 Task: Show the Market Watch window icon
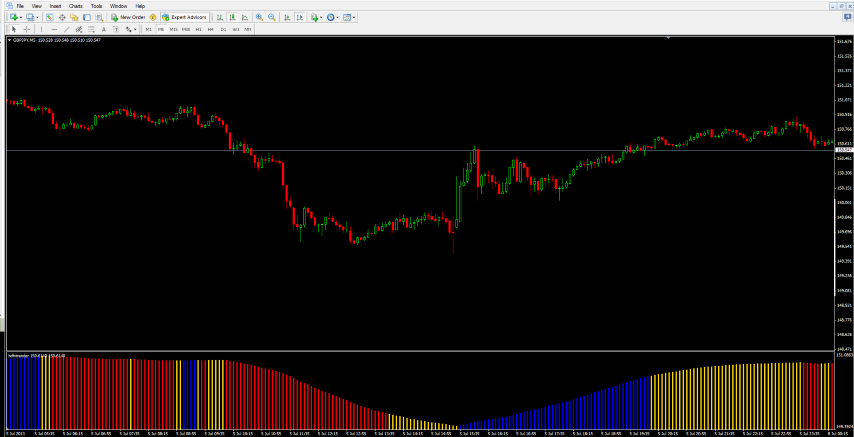[x=50, y=17]
